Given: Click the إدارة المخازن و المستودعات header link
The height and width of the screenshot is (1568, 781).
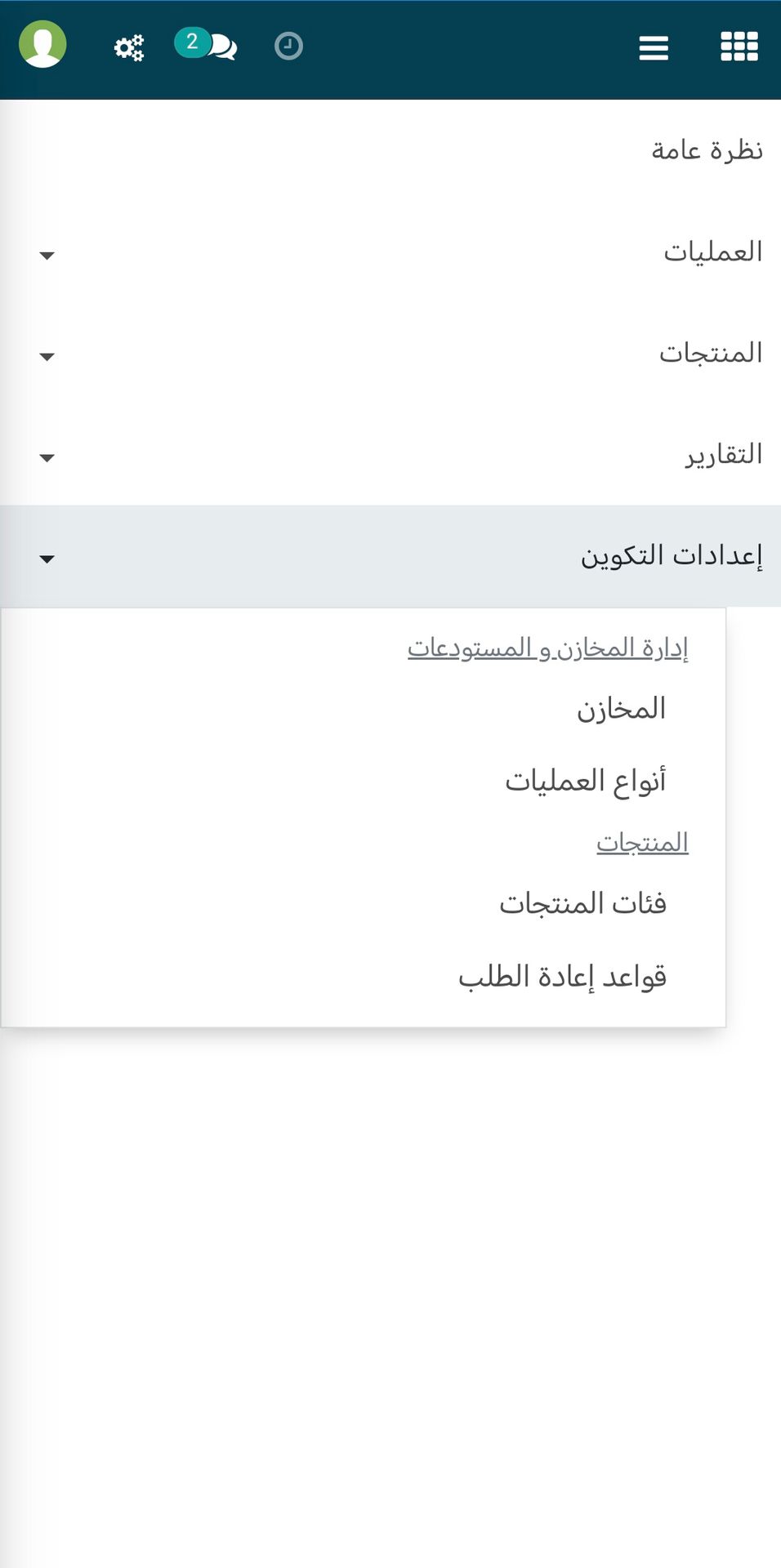Looking at the screenshot, I should [x=547, y=648].
